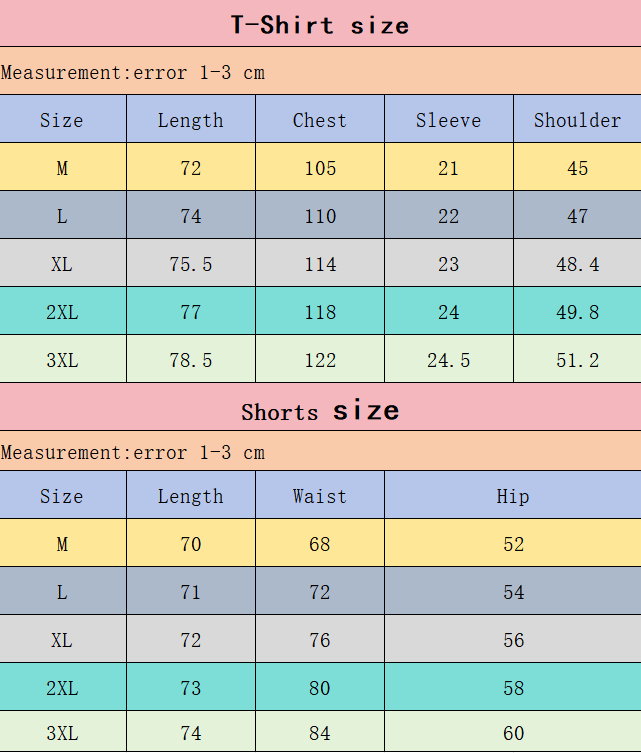Click the Hip column header
The width and height of the screenshot is (641, 753).
tap(513, 496)
